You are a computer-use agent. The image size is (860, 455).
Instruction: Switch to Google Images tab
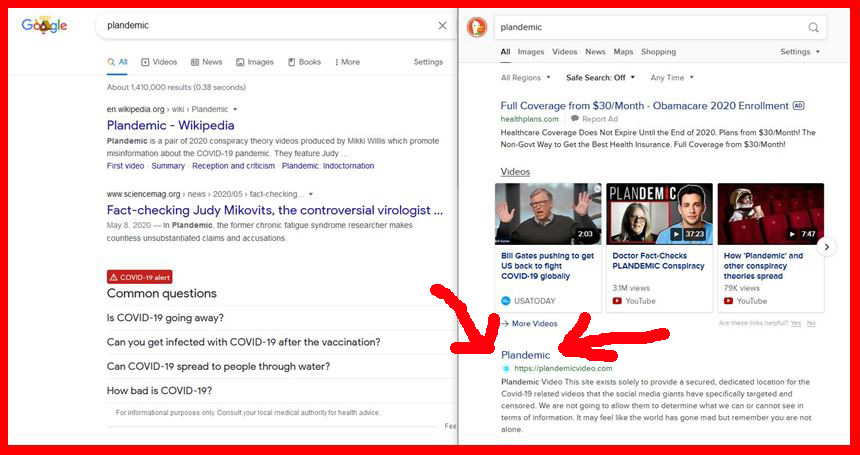255,62
